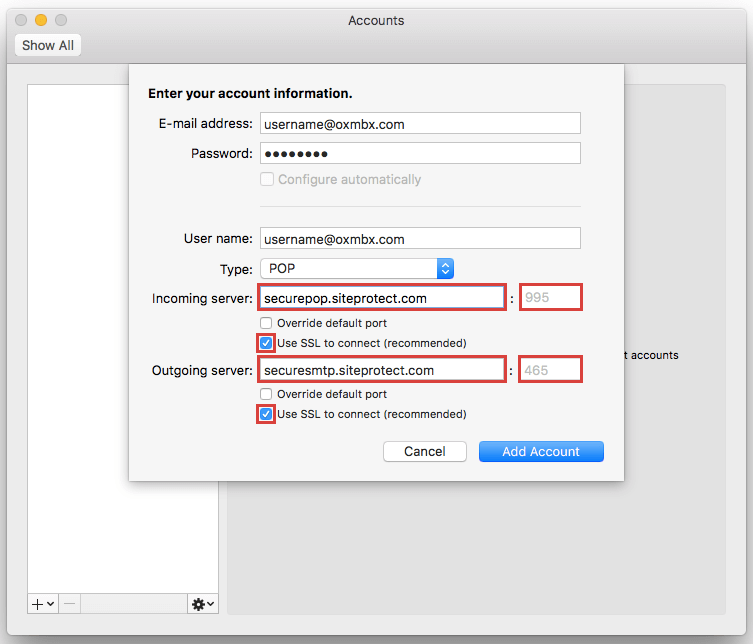Image resolution: width=753 pixels, height=644 pixels.
Task: Select the Incoming server field with securepop.siteprotect.com
Action: 381,298
